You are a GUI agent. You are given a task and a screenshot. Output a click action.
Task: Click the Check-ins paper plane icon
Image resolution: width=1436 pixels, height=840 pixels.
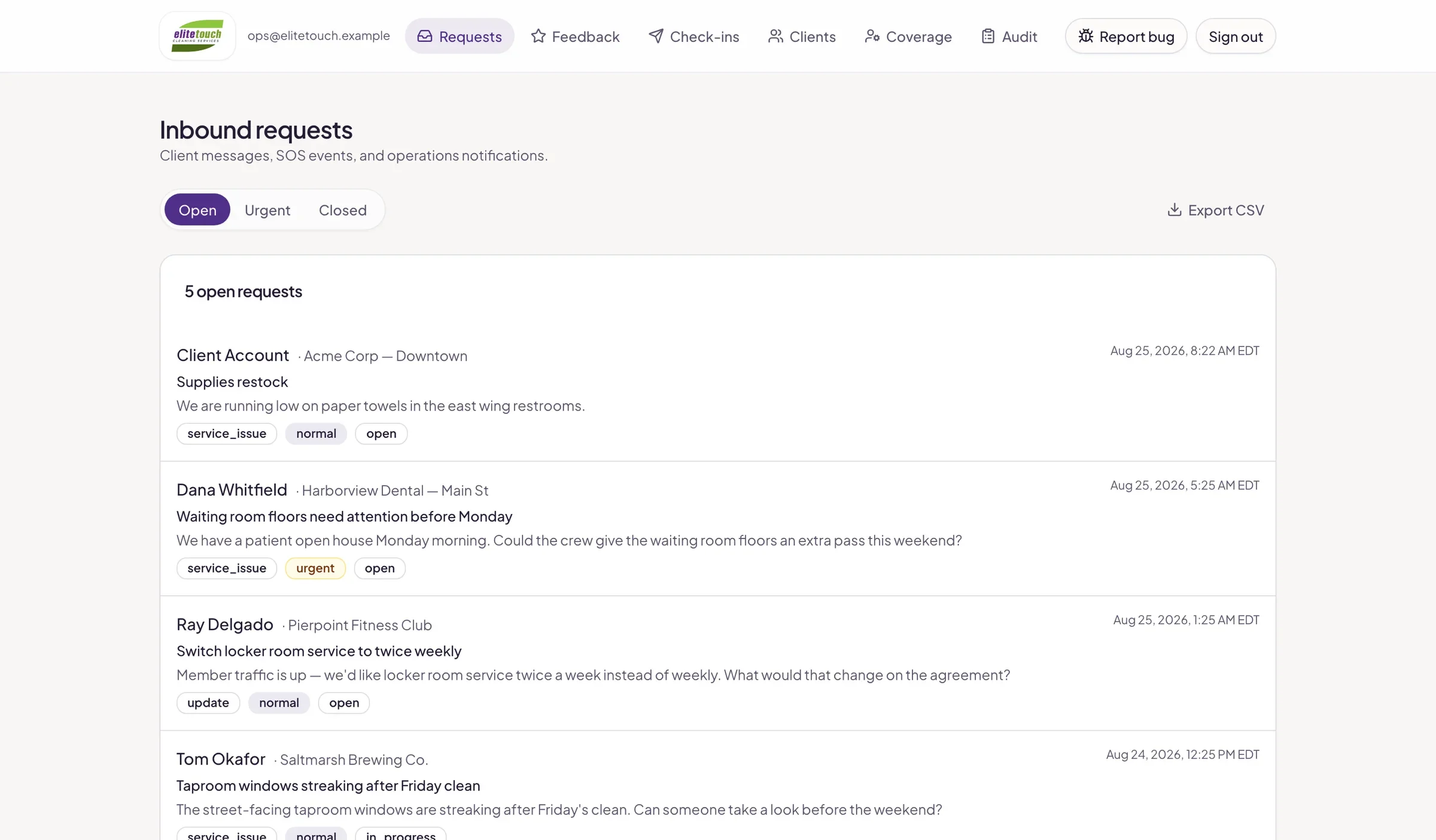coord(656,36)
